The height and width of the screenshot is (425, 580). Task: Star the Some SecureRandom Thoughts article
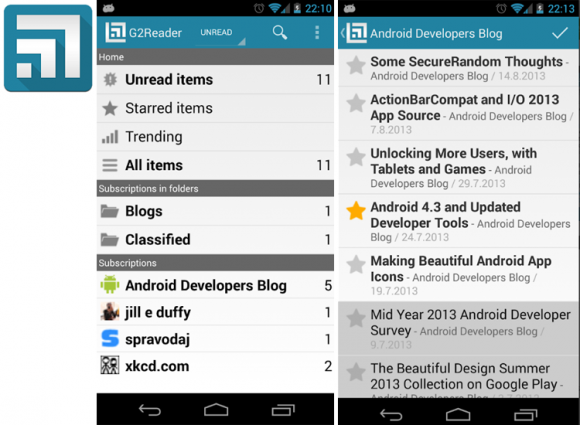click(356, 65)
